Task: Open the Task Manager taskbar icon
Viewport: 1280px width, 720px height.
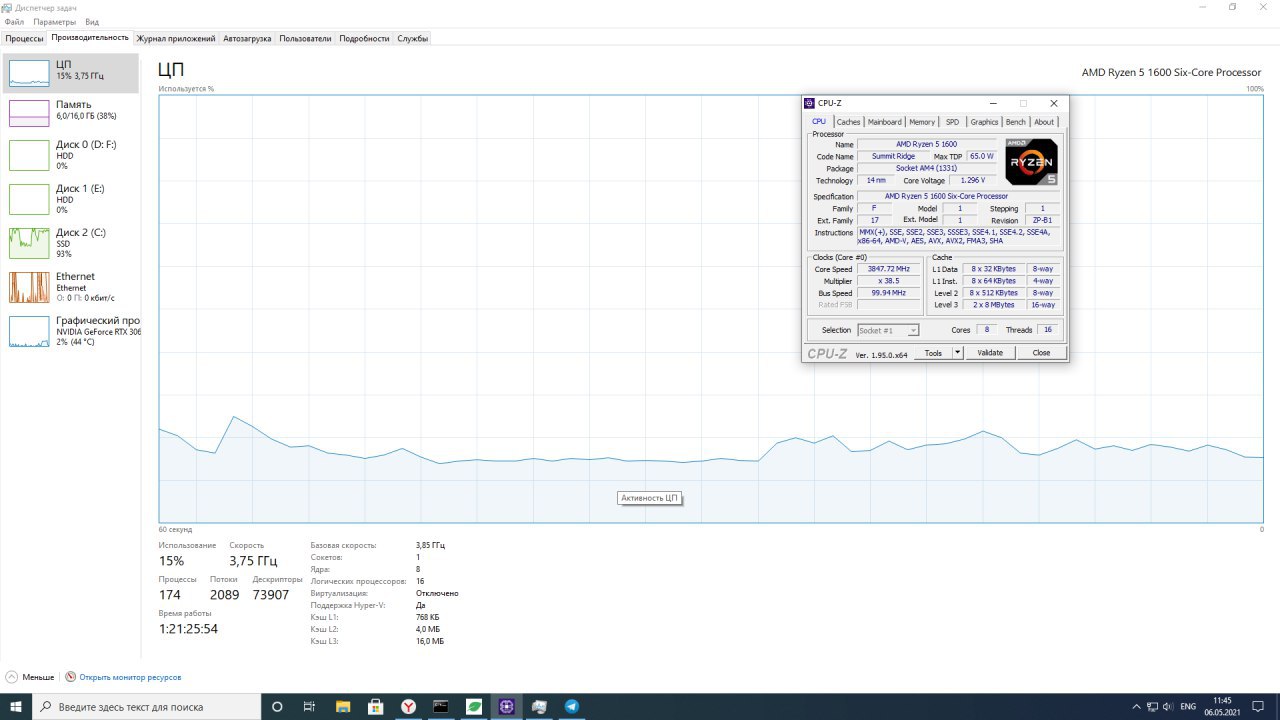Action: [x=540, y=706]
